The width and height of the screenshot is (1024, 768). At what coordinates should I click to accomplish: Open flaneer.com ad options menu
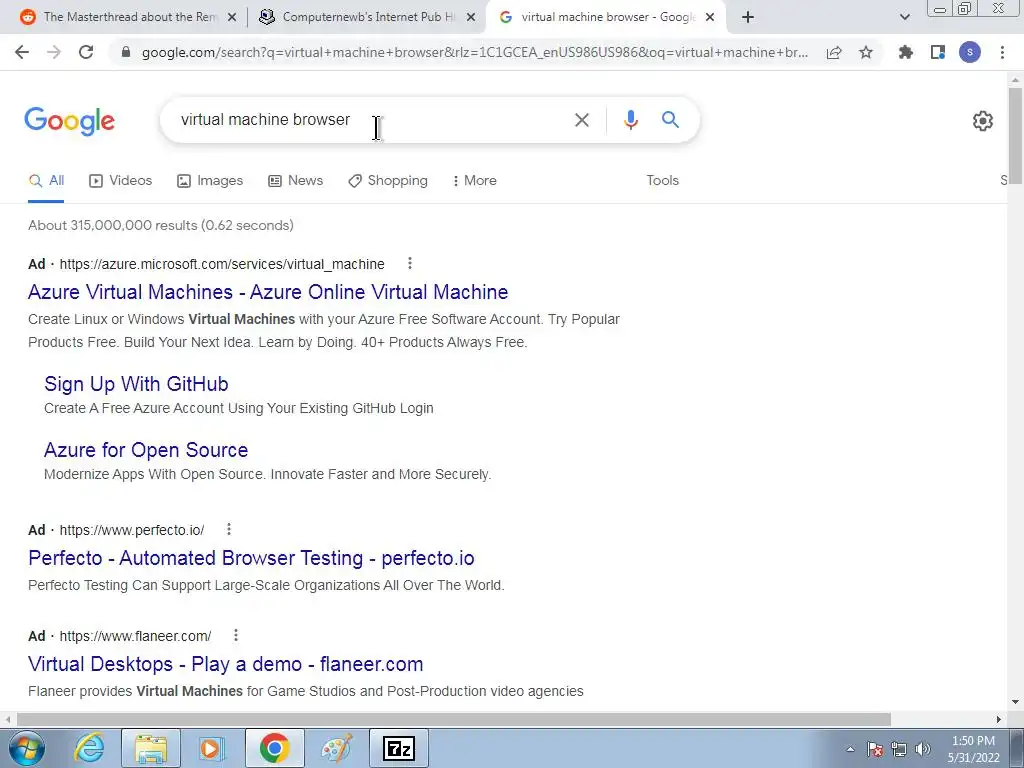pyautogui.click(x=236, y=635)
